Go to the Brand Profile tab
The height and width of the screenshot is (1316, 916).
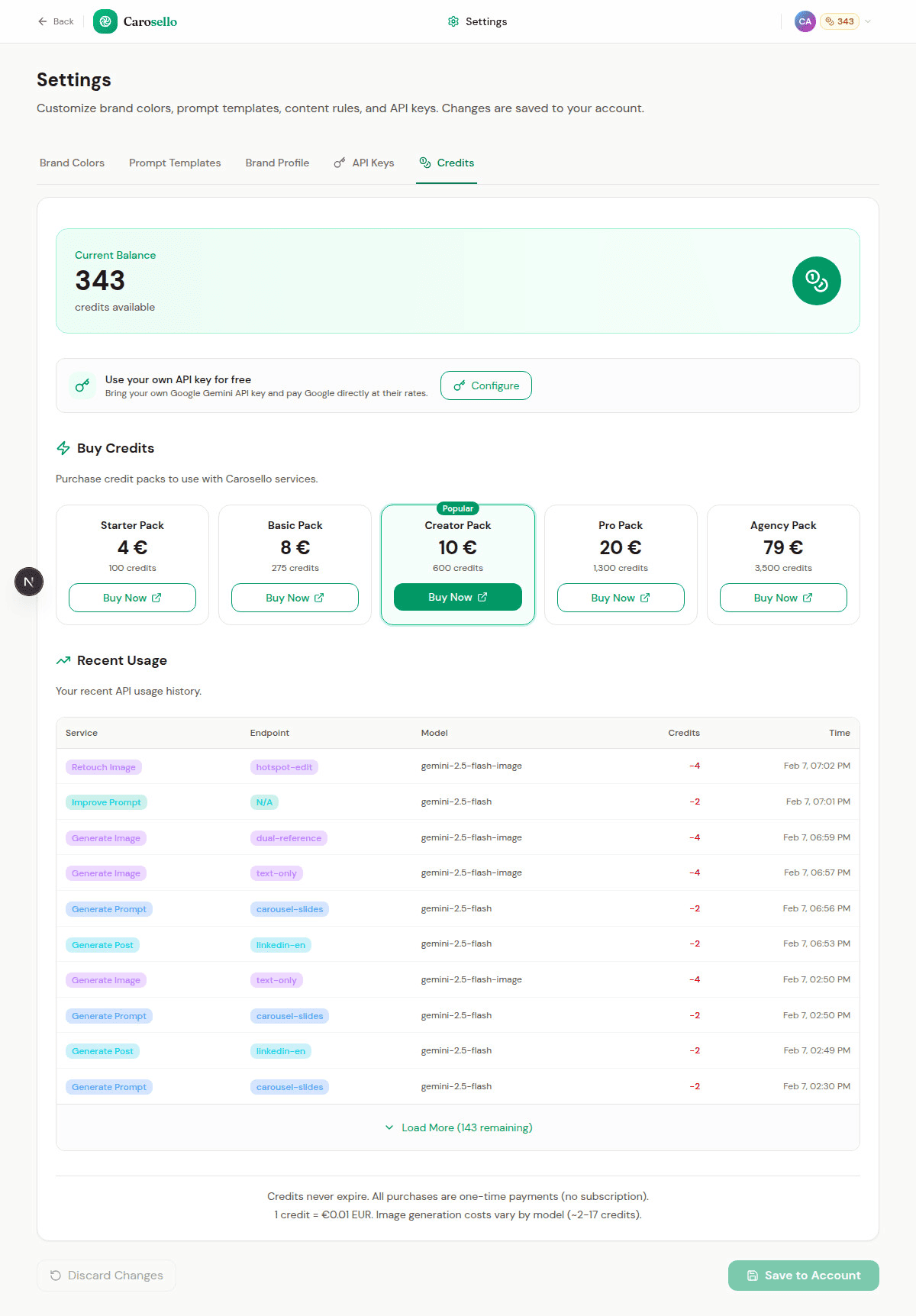(x=277, y=163)
